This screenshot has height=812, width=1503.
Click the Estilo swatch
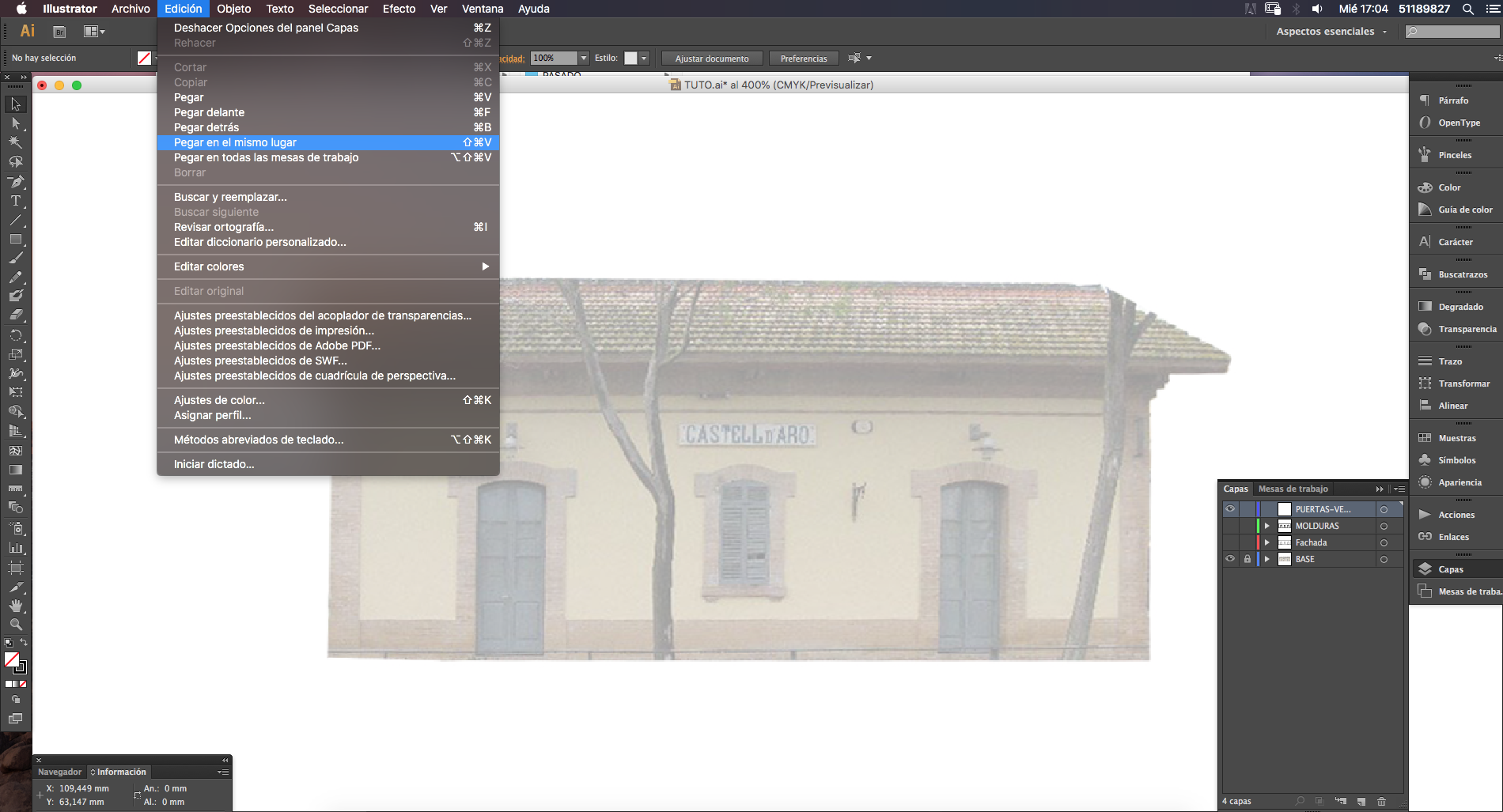[x=630, y=59]
